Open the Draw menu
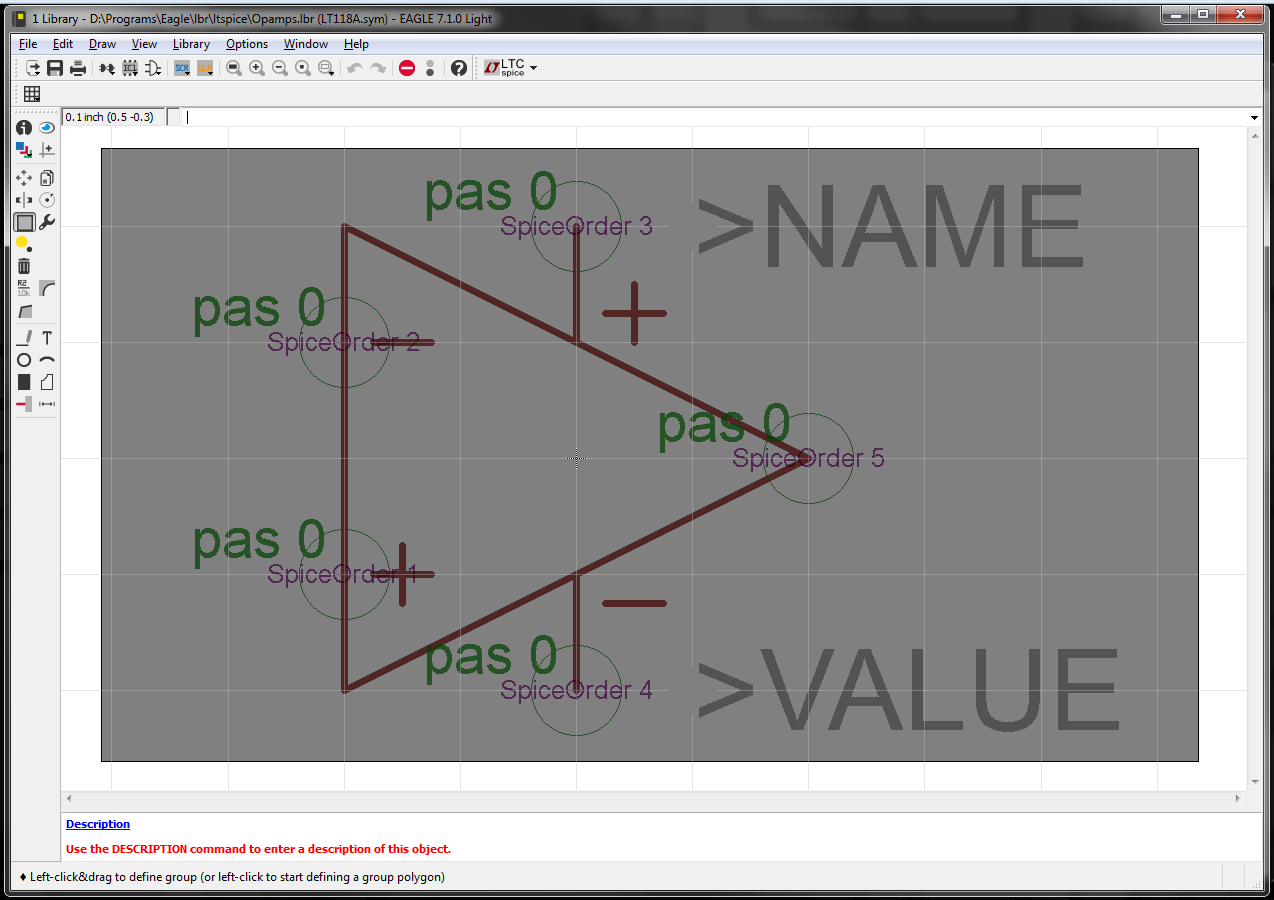1274x900 pixels. point(102,44)
